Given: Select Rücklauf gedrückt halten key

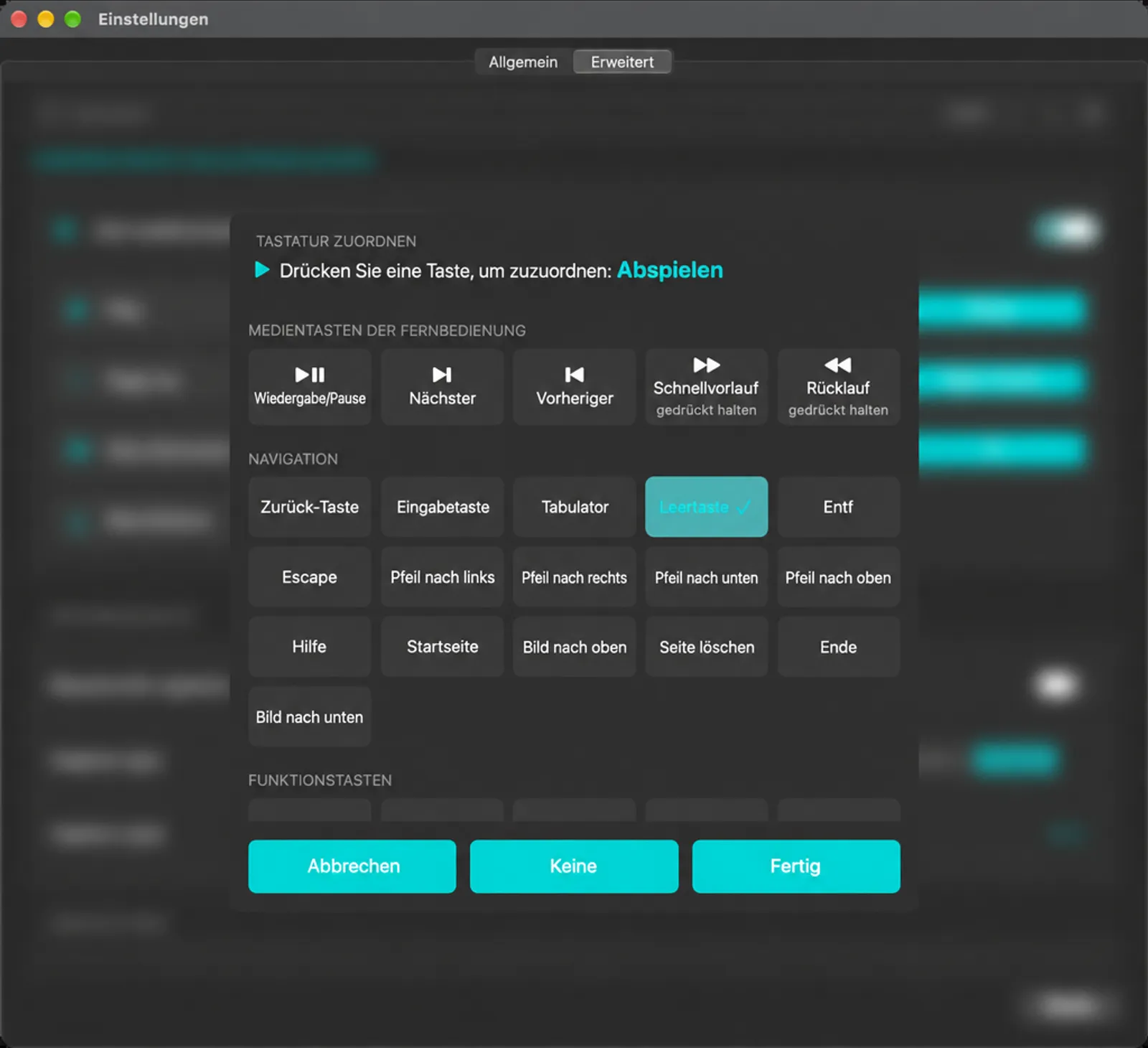Looking at the screenshot, I should point(838,387).
